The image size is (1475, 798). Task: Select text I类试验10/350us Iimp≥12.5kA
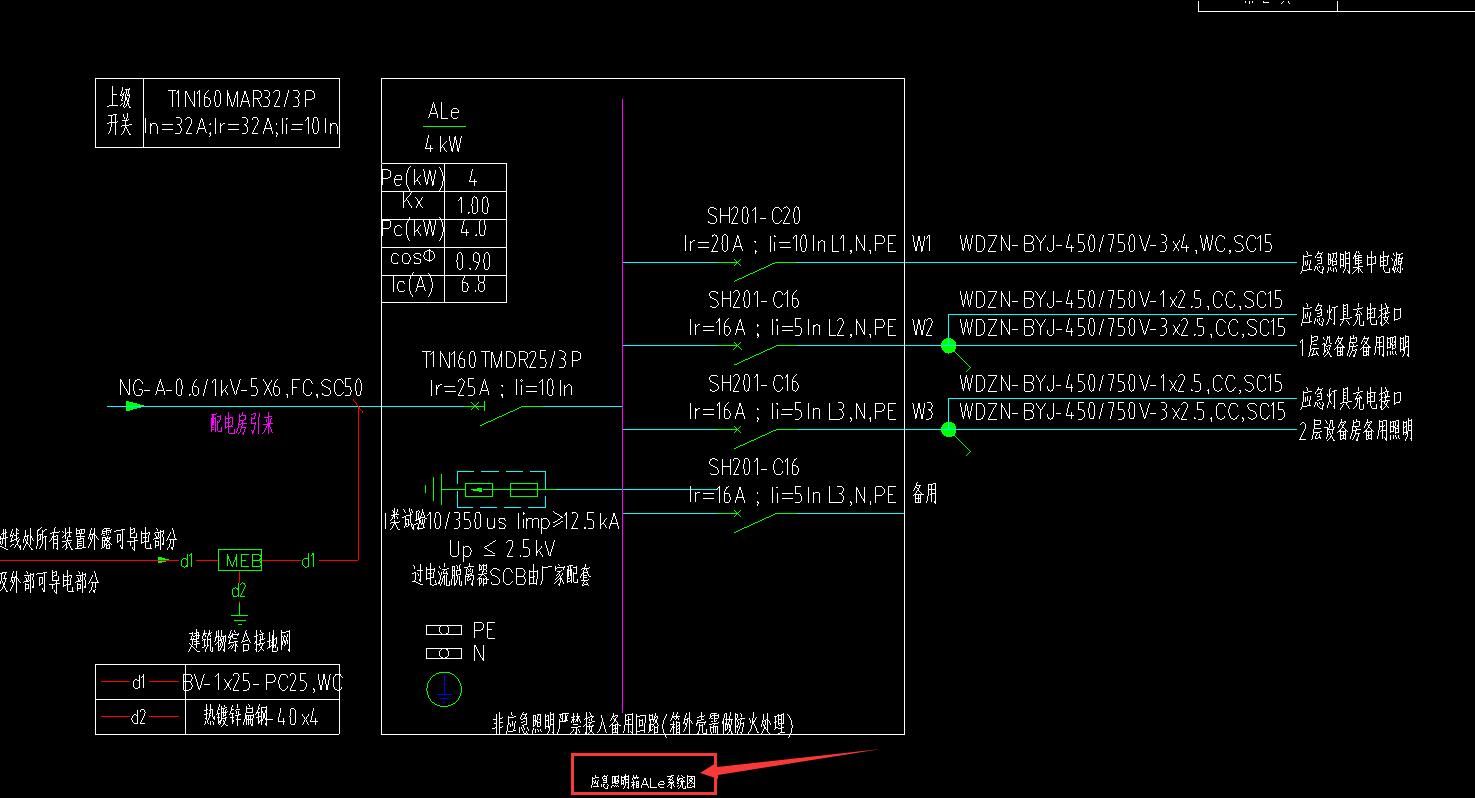coord(502,523)
